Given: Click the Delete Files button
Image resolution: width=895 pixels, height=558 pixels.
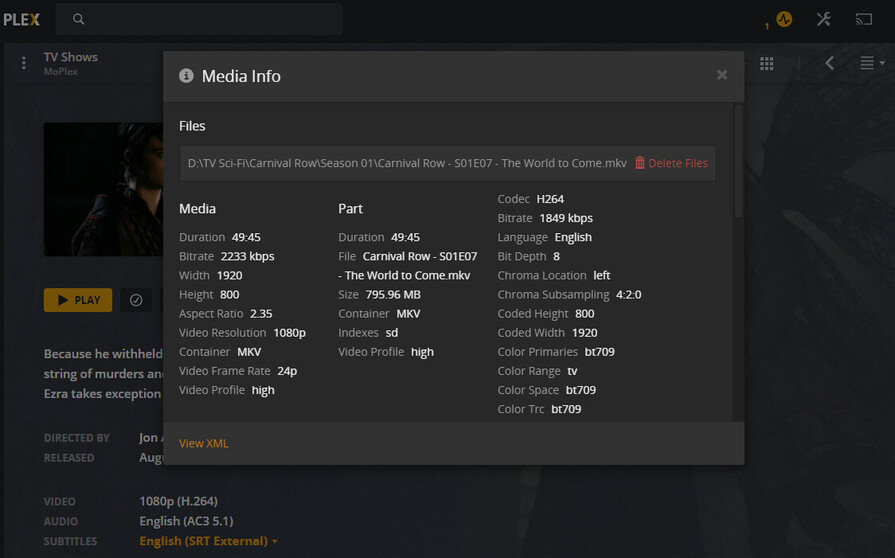Looking at the screenshot, I should tap(671, 163).
